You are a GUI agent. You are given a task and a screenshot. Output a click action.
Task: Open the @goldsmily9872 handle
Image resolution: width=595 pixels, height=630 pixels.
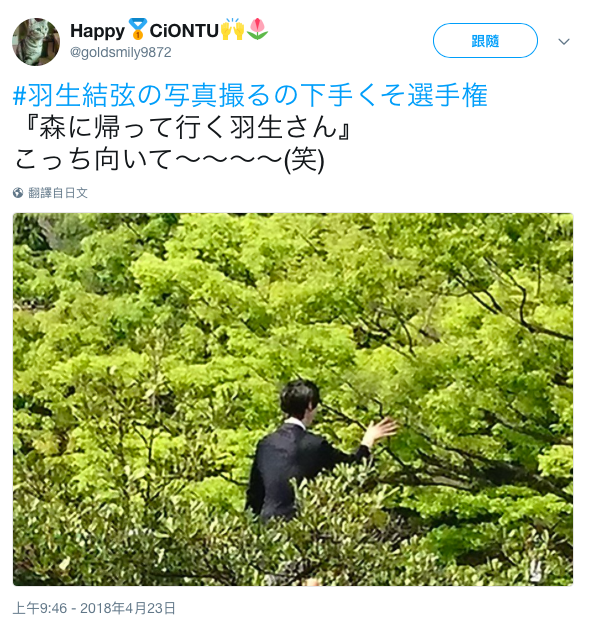pyautogui.click(x=121, y=52)
